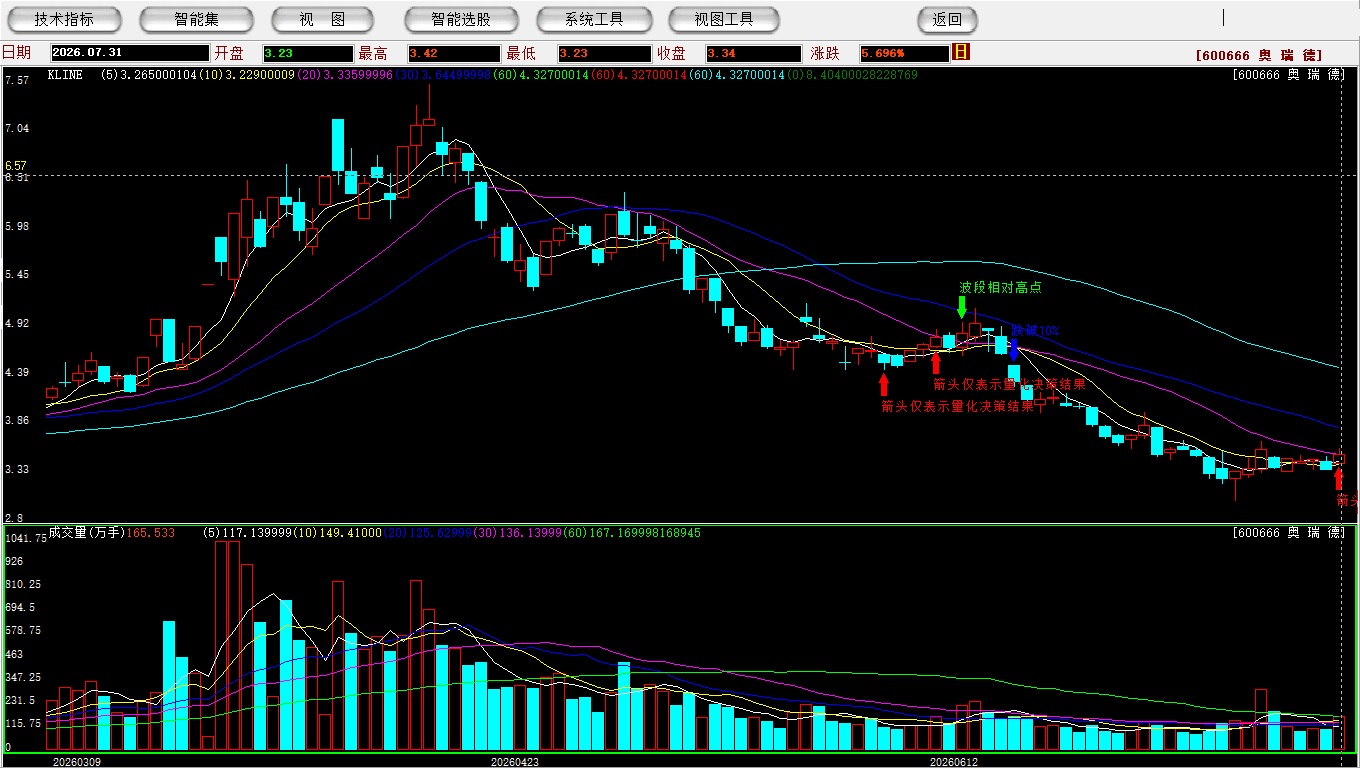This screenshot has height=768, width=1360.
Task: Click the 视图工具 button
Action: coord(725,19)
